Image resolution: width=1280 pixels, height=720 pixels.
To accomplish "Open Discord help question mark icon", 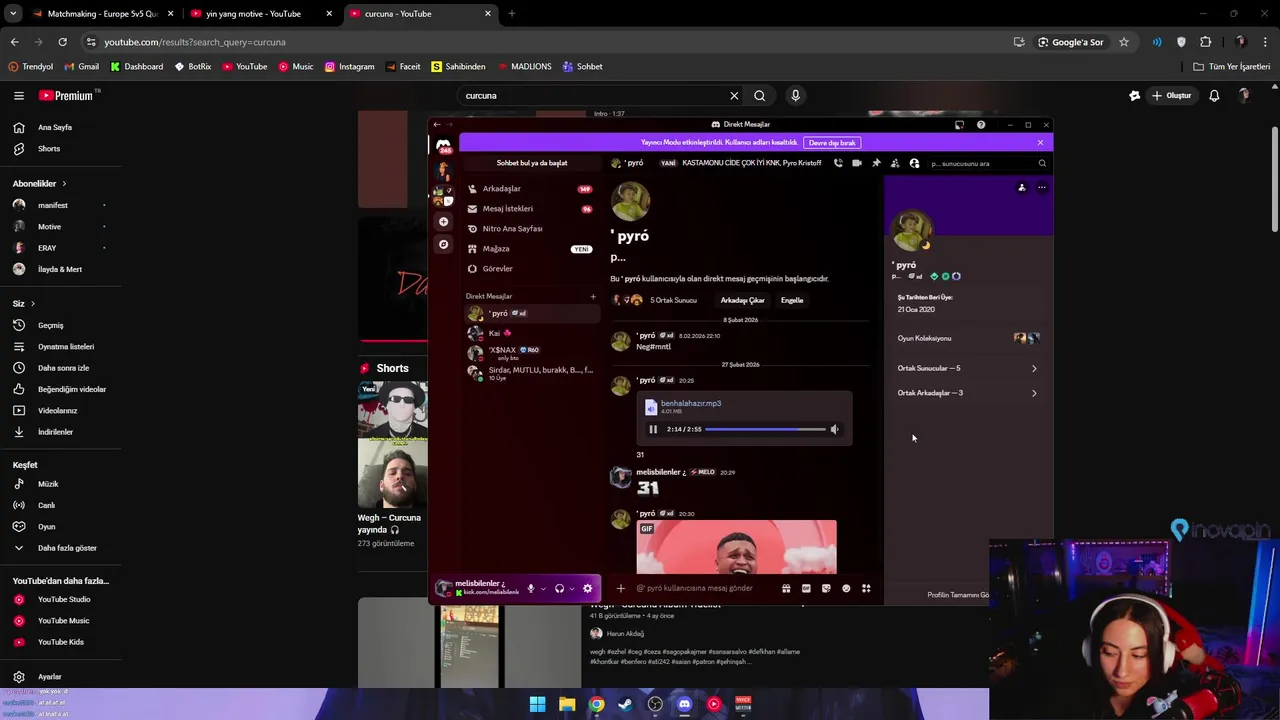I will pos(981,125).
